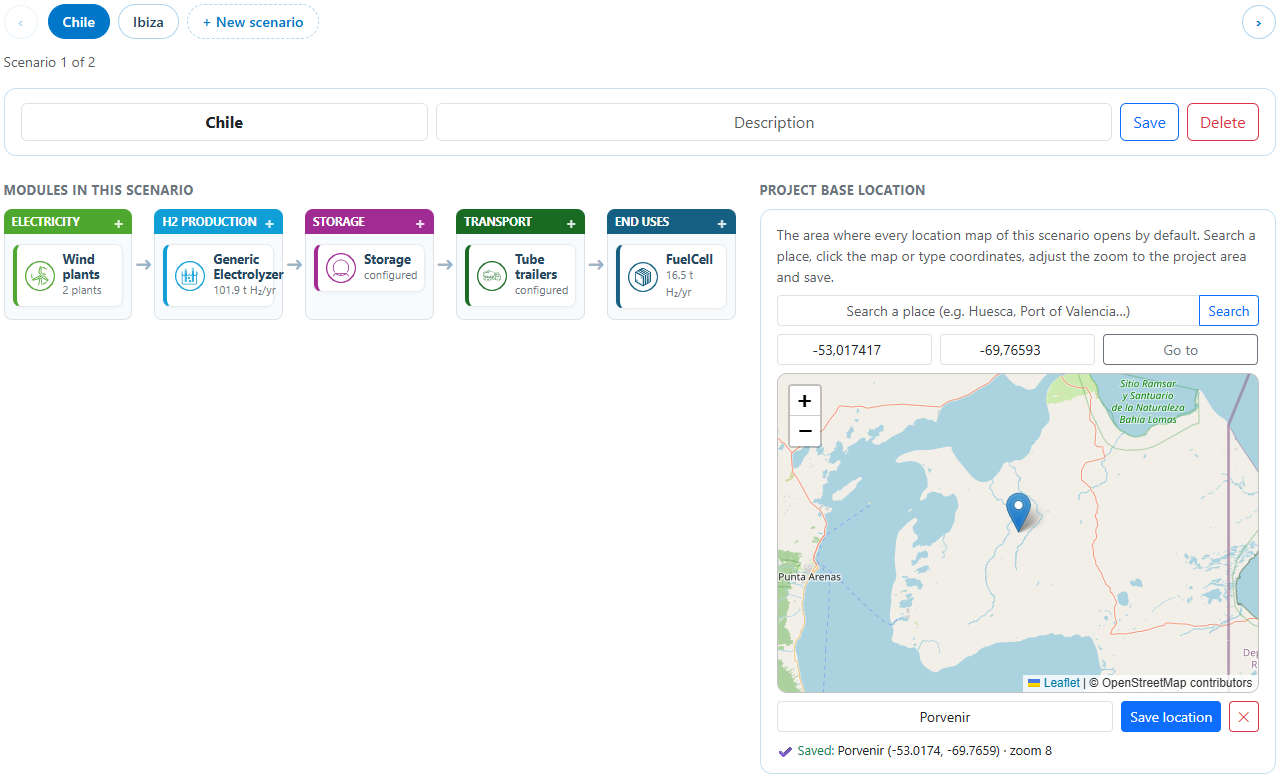The image size is (1281, 779).
Task: Zoom in on the map
Action: pyautogui.click(x=805, y=401)
